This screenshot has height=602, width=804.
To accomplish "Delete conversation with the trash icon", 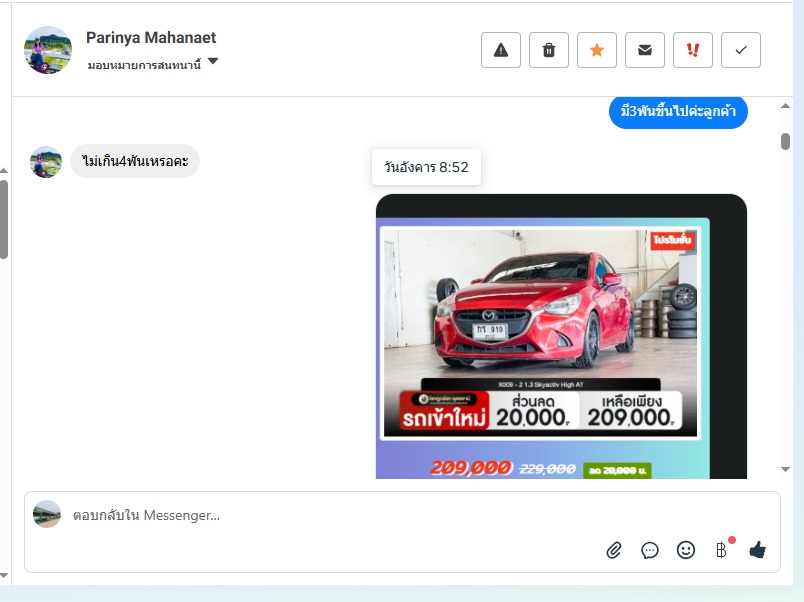I will click(549, 50).
